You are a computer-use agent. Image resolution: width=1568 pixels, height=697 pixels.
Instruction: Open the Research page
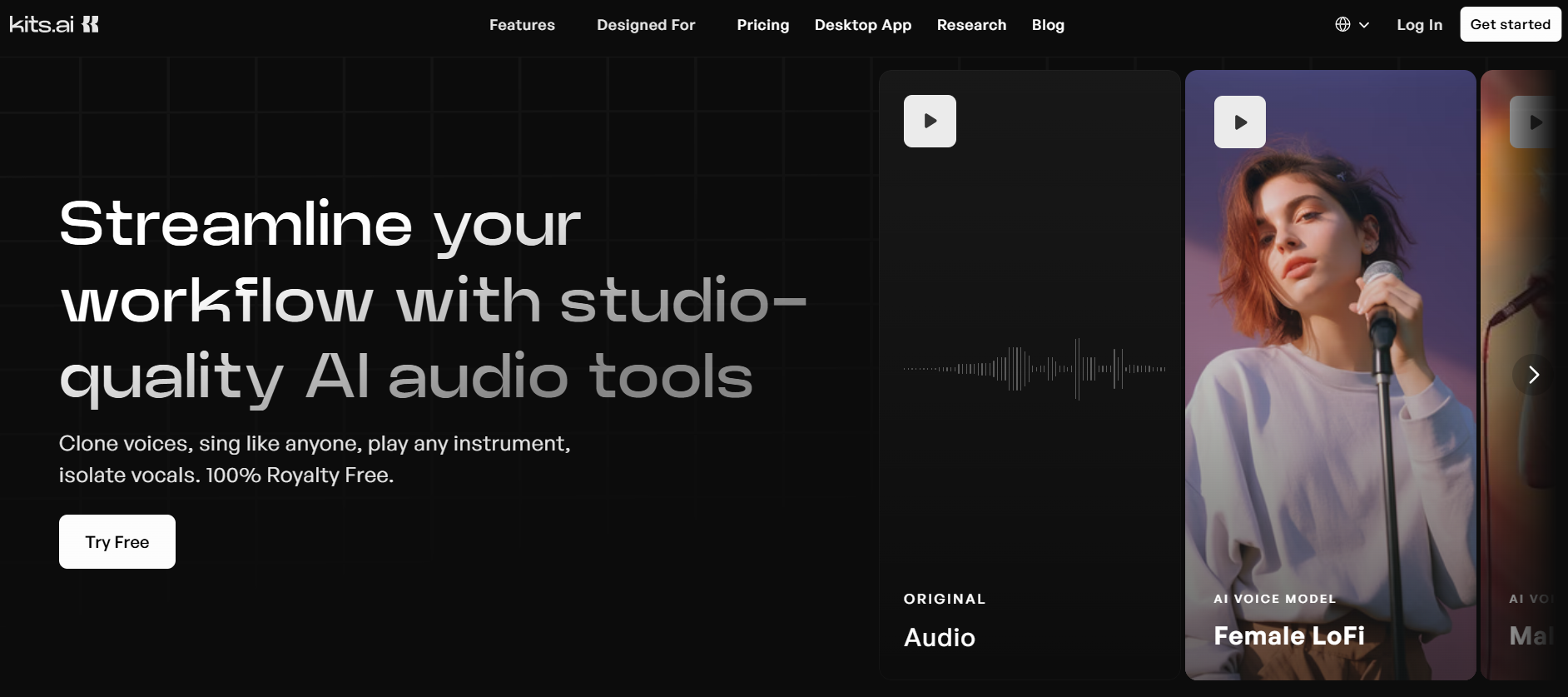[971, 25]
